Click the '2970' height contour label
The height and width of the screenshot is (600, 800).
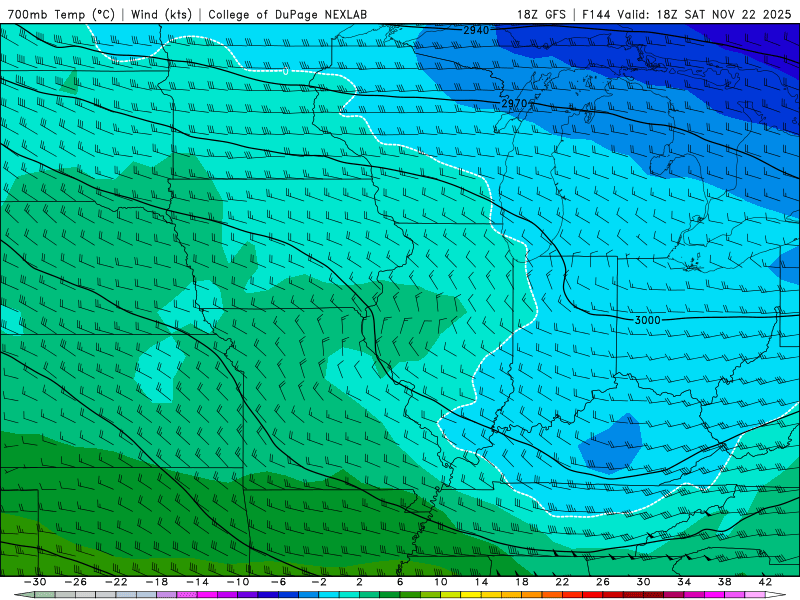tap(514, 104)
